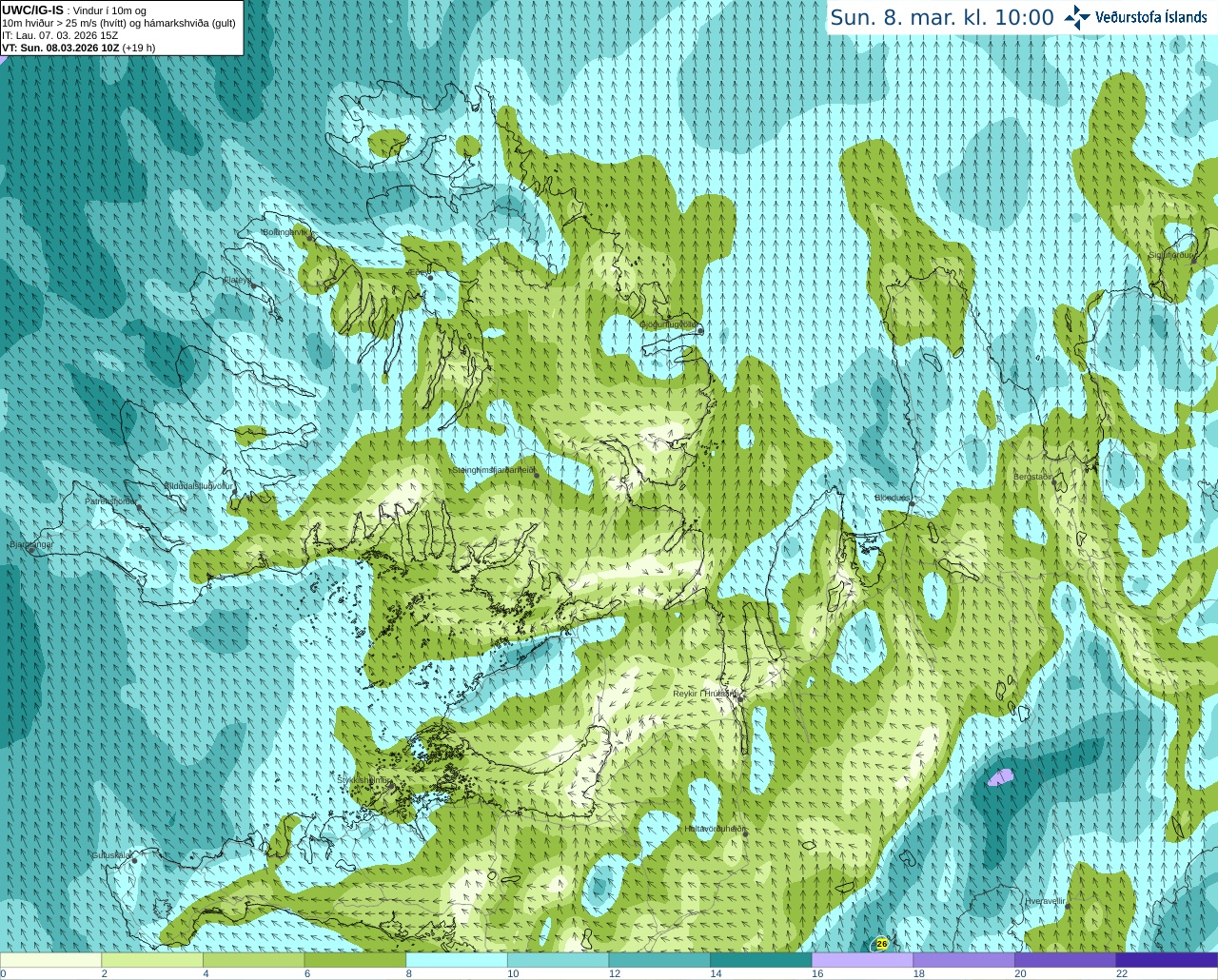This screenshot has width=1218, height=980.
Task: Select the Reykir í Hrútafirði station label
Action: tap(705, 694)
